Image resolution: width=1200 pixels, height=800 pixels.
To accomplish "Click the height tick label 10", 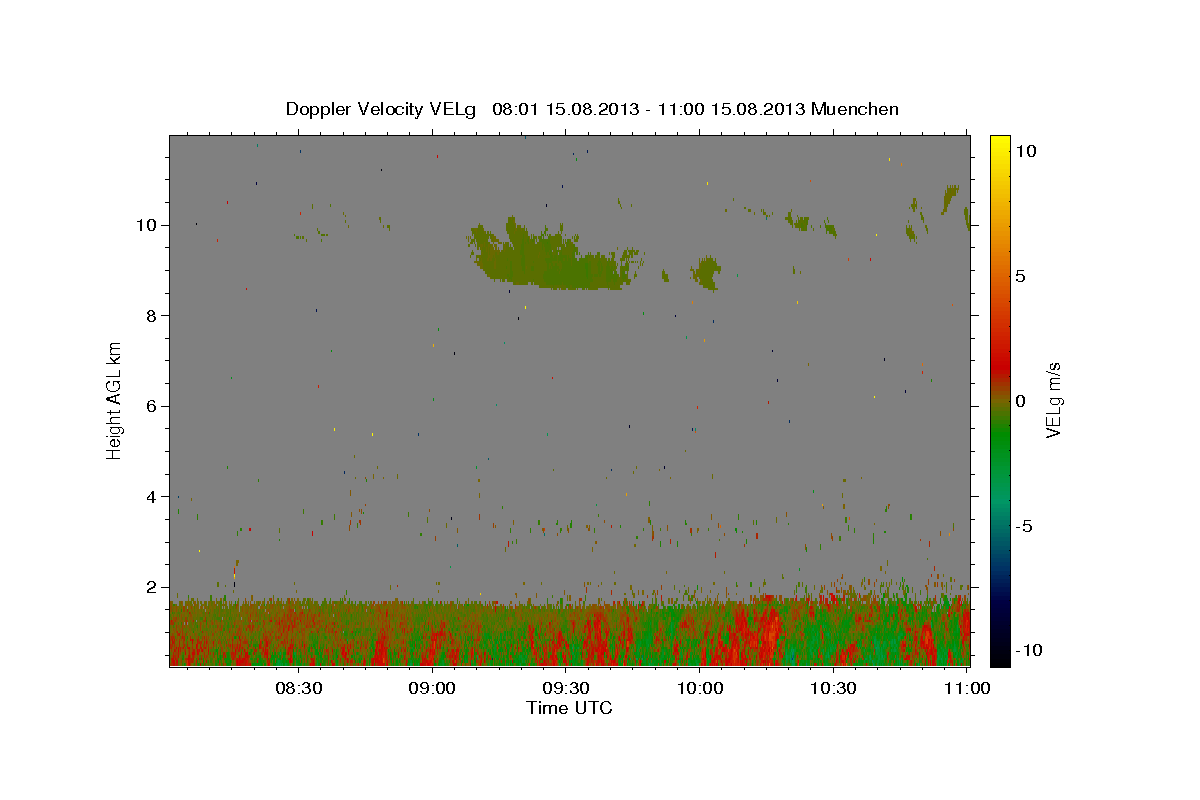I will tap(147, 225).
